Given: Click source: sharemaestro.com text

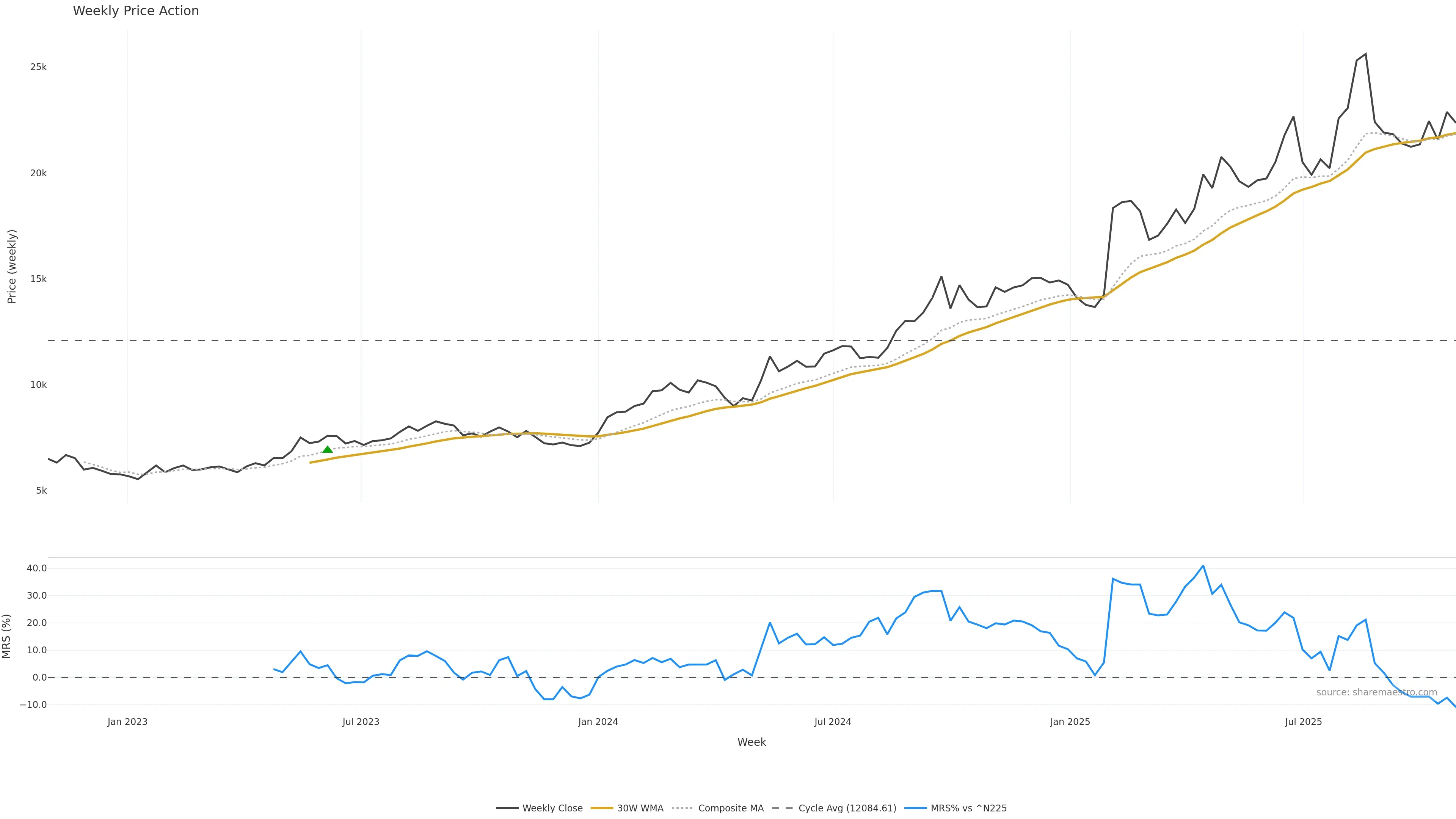Looking at the screenshot, I should pyautogui.click(x=1376, y=692).
